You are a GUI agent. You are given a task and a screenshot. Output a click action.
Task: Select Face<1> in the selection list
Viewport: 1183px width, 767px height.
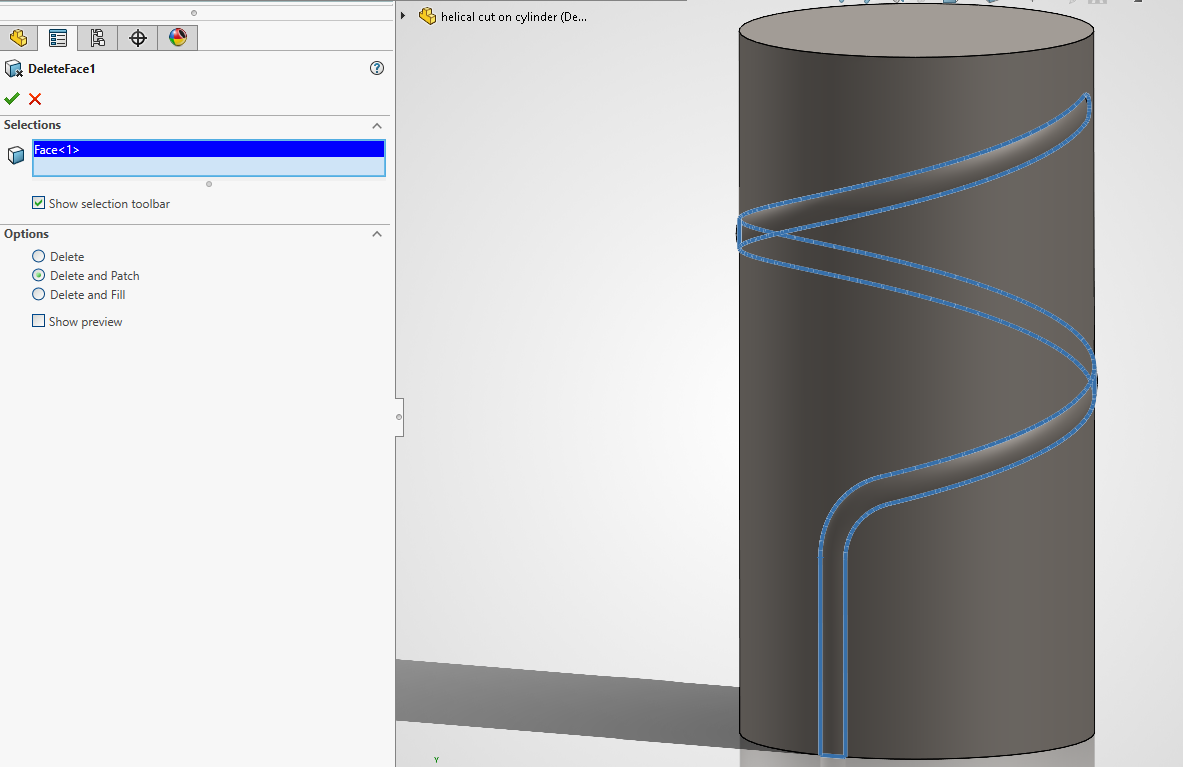point(208,149)
